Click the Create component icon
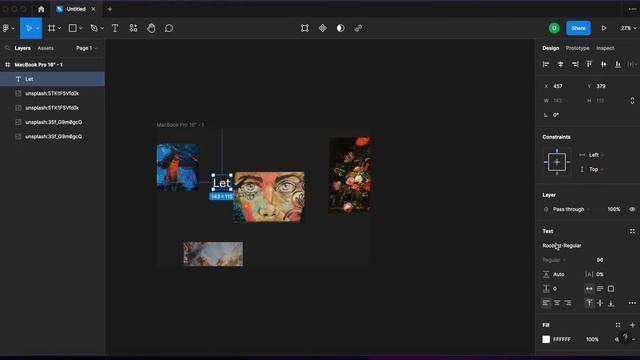Image resolution: width=640 pixels, height=360 pixels. tap(323, 28)
